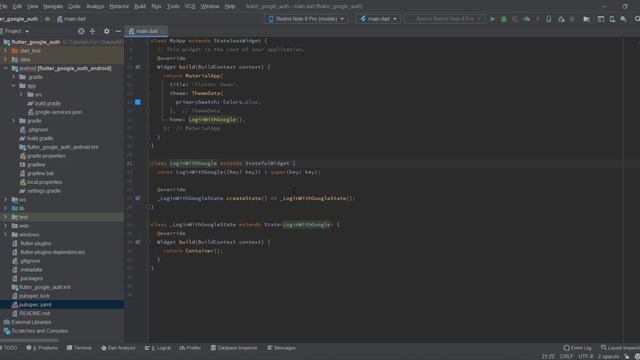The height and width of the screenshot is (360, 640).
Task: Select .metadata file in tree
Action: click(31, 270)
